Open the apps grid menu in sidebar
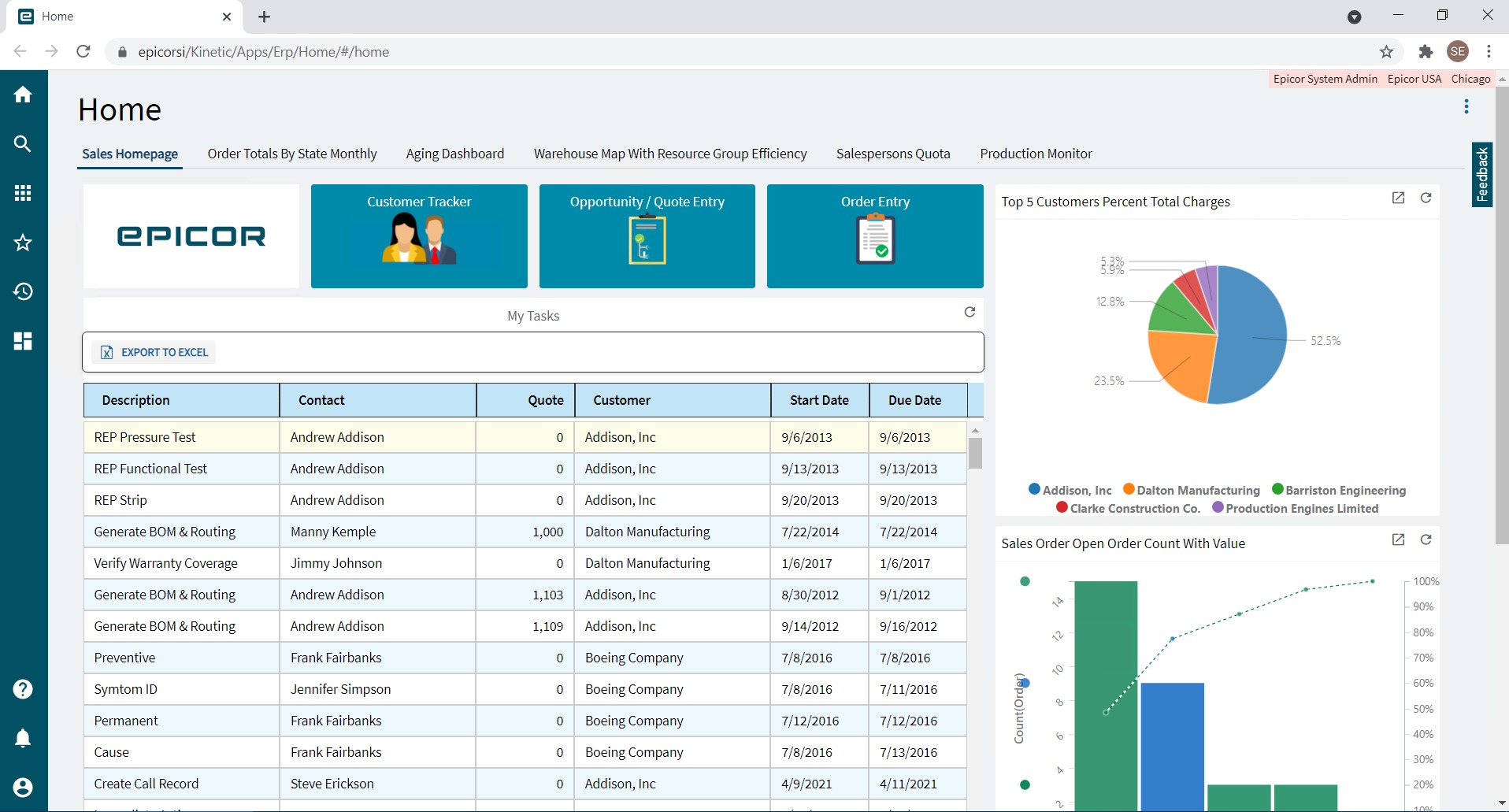The width and height of the screenshot is (1509, 812). 23,193
